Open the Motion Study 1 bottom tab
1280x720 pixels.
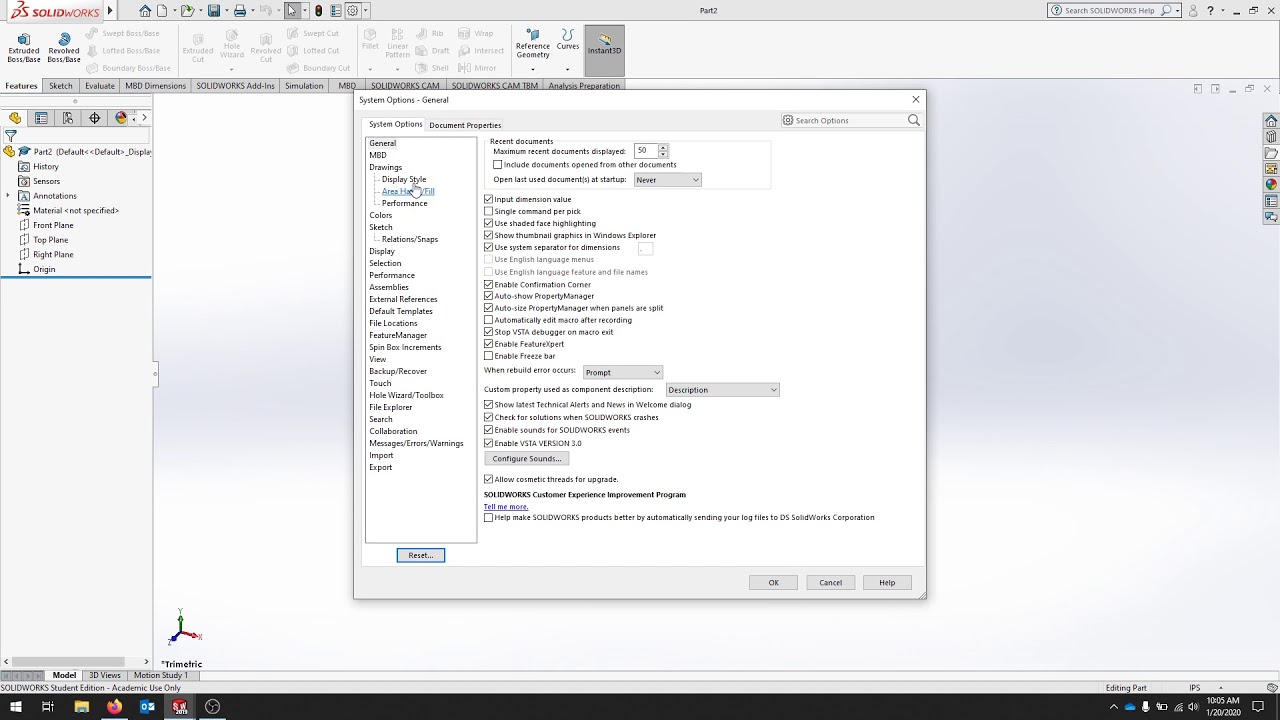coord(160,675)
